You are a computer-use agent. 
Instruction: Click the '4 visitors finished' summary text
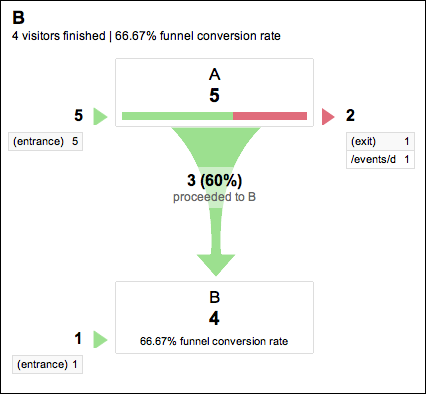click(x=59, y=36)
